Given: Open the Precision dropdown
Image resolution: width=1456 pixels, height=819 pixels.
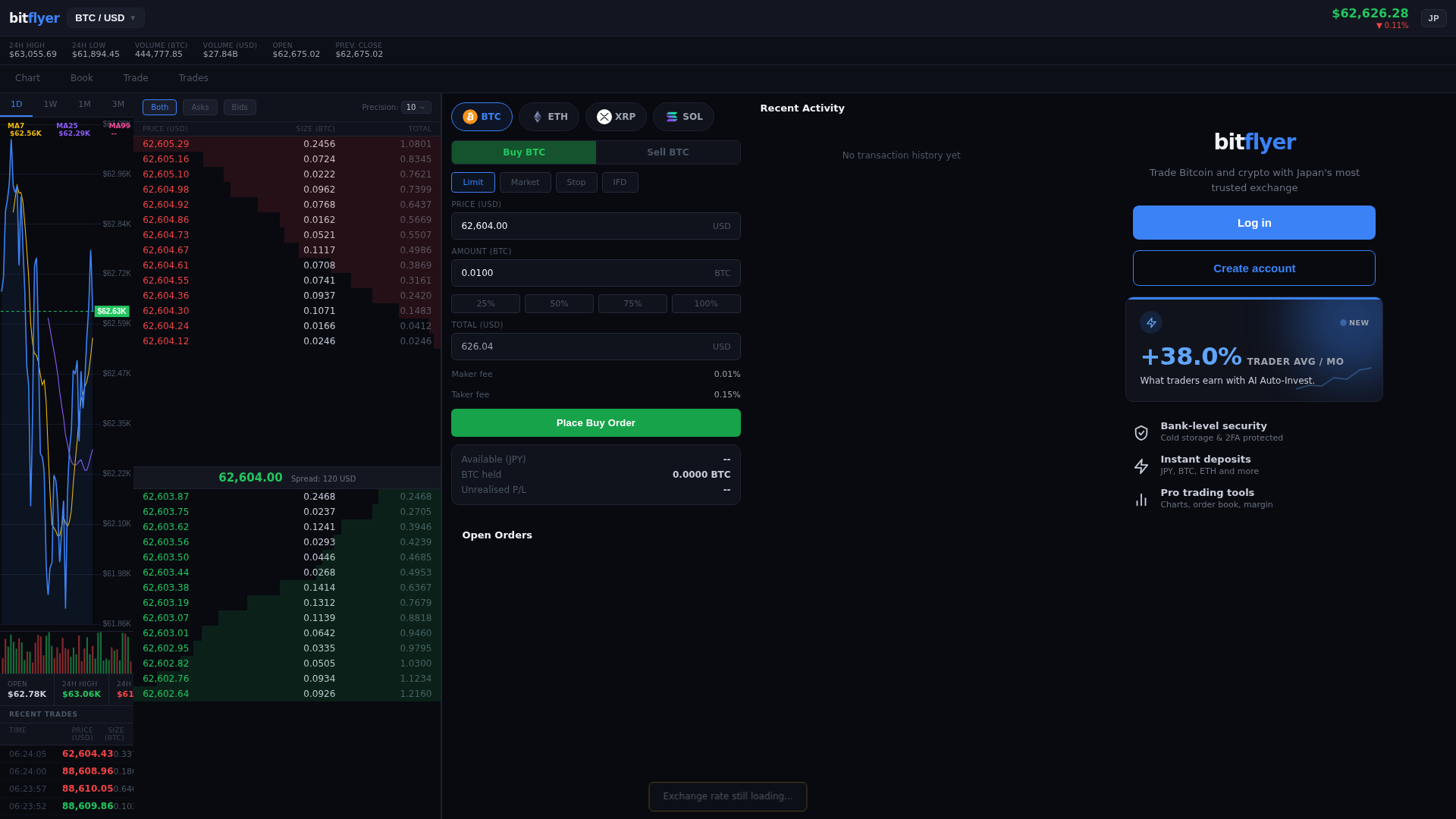Looking at the screenshot, I should [416, 108].
